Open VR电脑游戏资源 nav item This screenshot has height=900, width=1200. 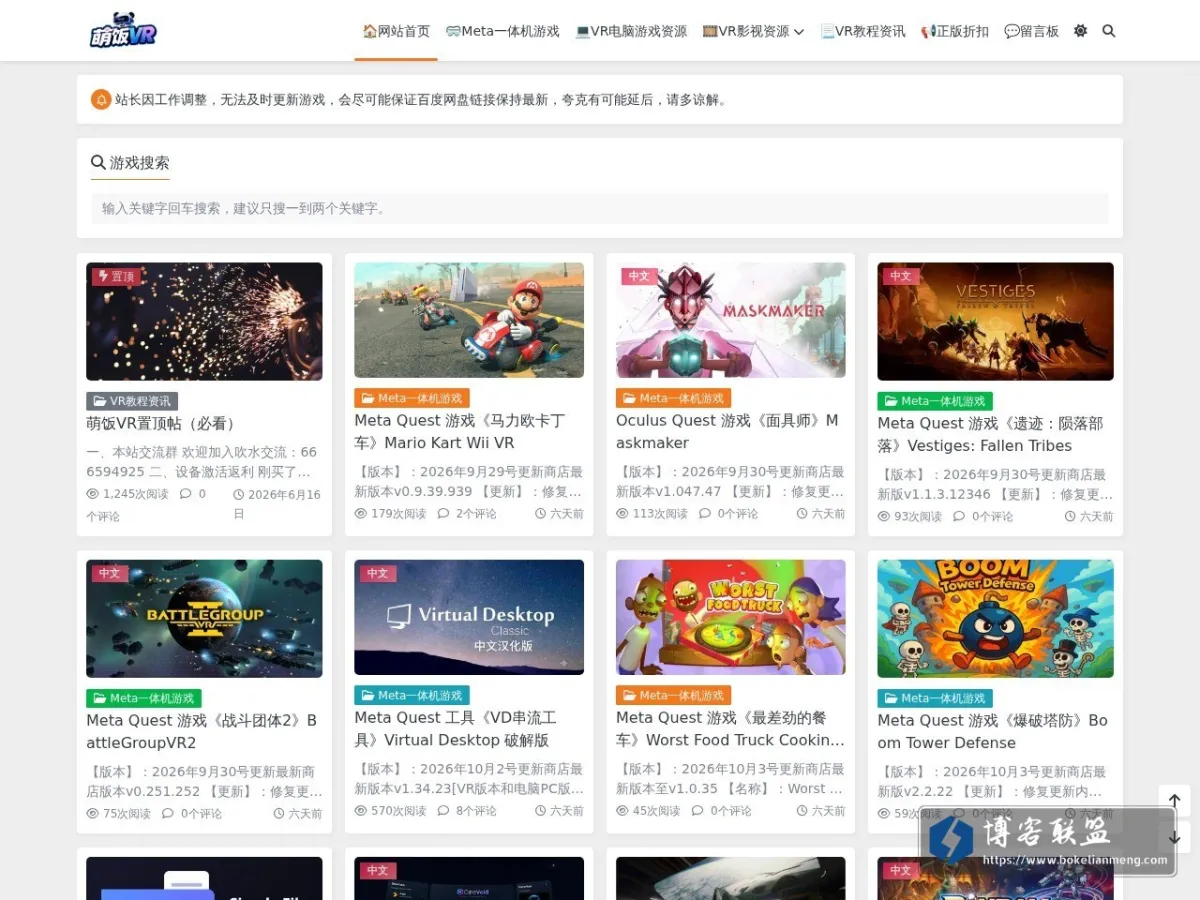(631, 31)
